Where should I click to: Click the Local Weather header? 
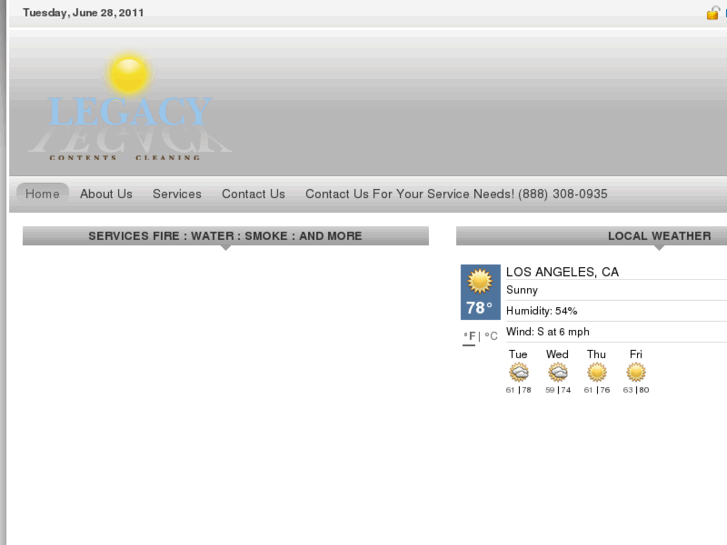click(659, 236)
